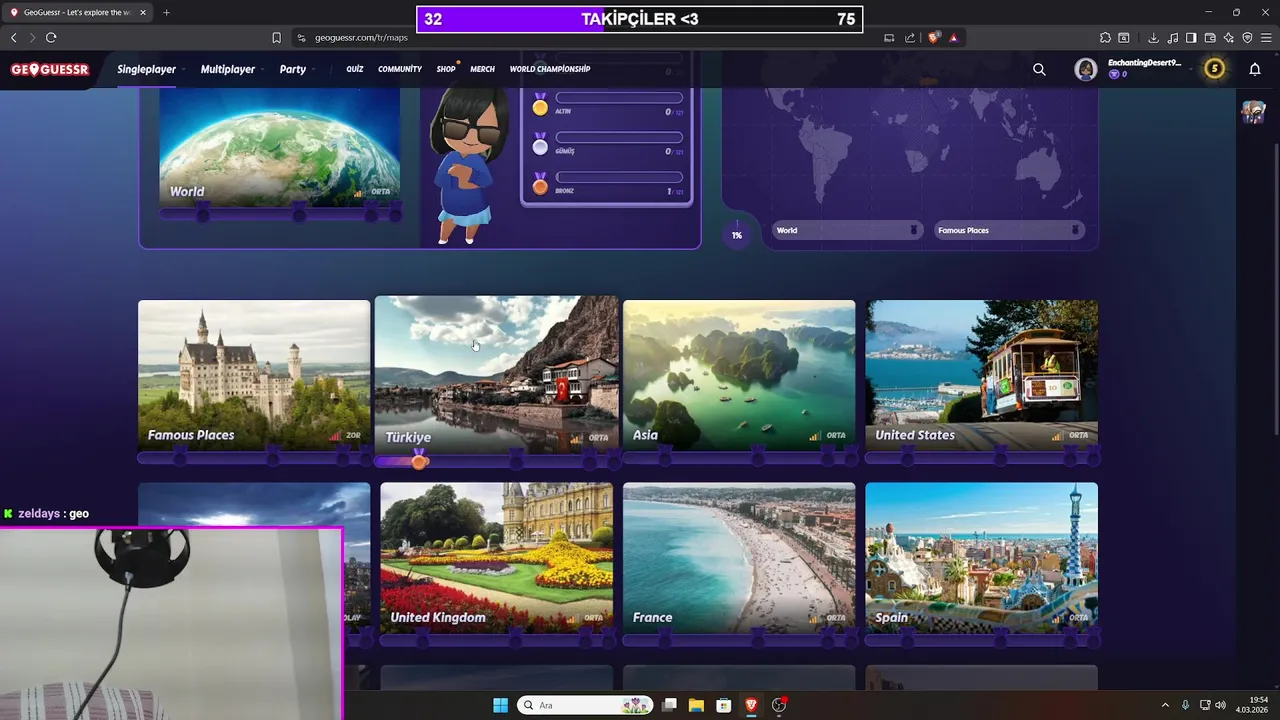Click the Famous Places button under map
The width and height of the screenshot is (1280, 720).
tap(1008, 230)
